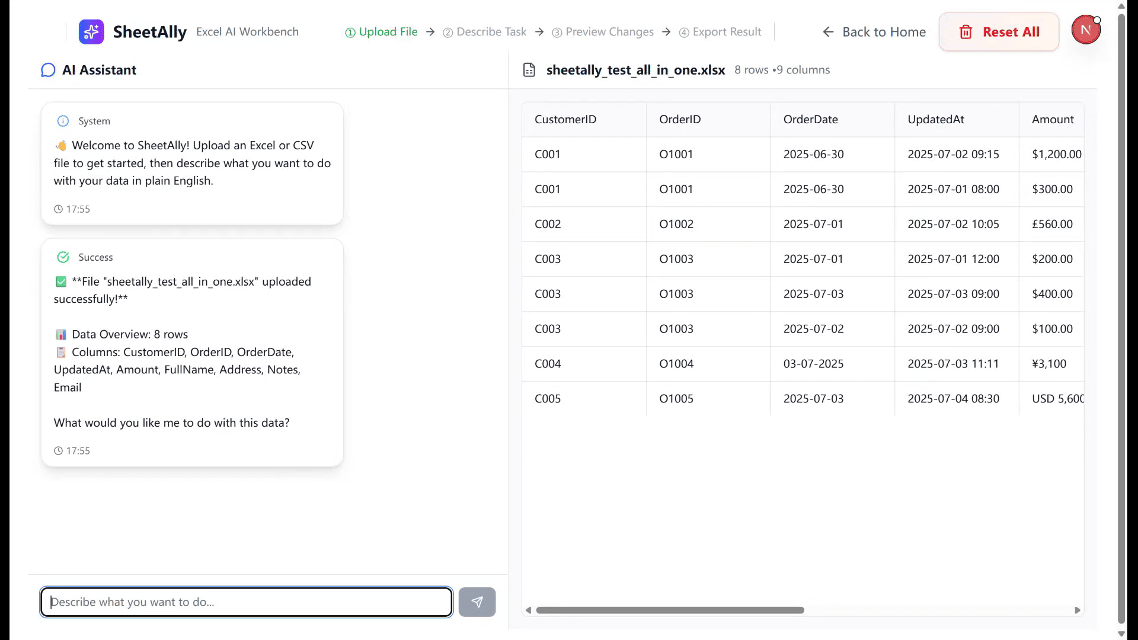Viewport: 1138px width, 640px height.
Task: Click the send message paper plane icon
Action: point(477,602)
